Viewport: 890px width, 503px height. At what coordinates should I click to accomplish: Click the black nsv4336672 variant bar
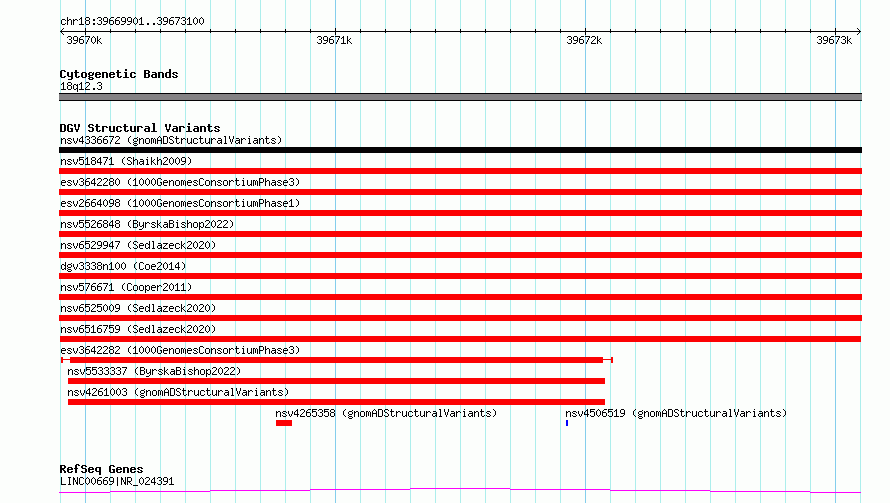click(460, 150)
